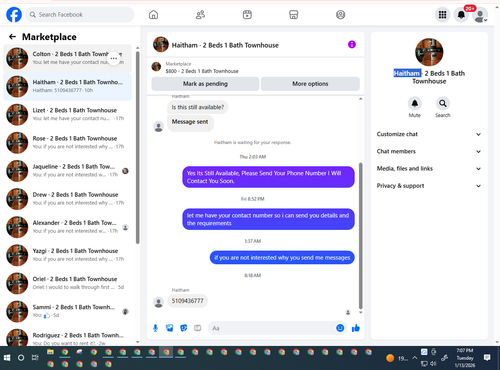The width and height of the screenshot is (500, 370).
Task: Search in conversation via magnifier icon
Action: point(443,103)
